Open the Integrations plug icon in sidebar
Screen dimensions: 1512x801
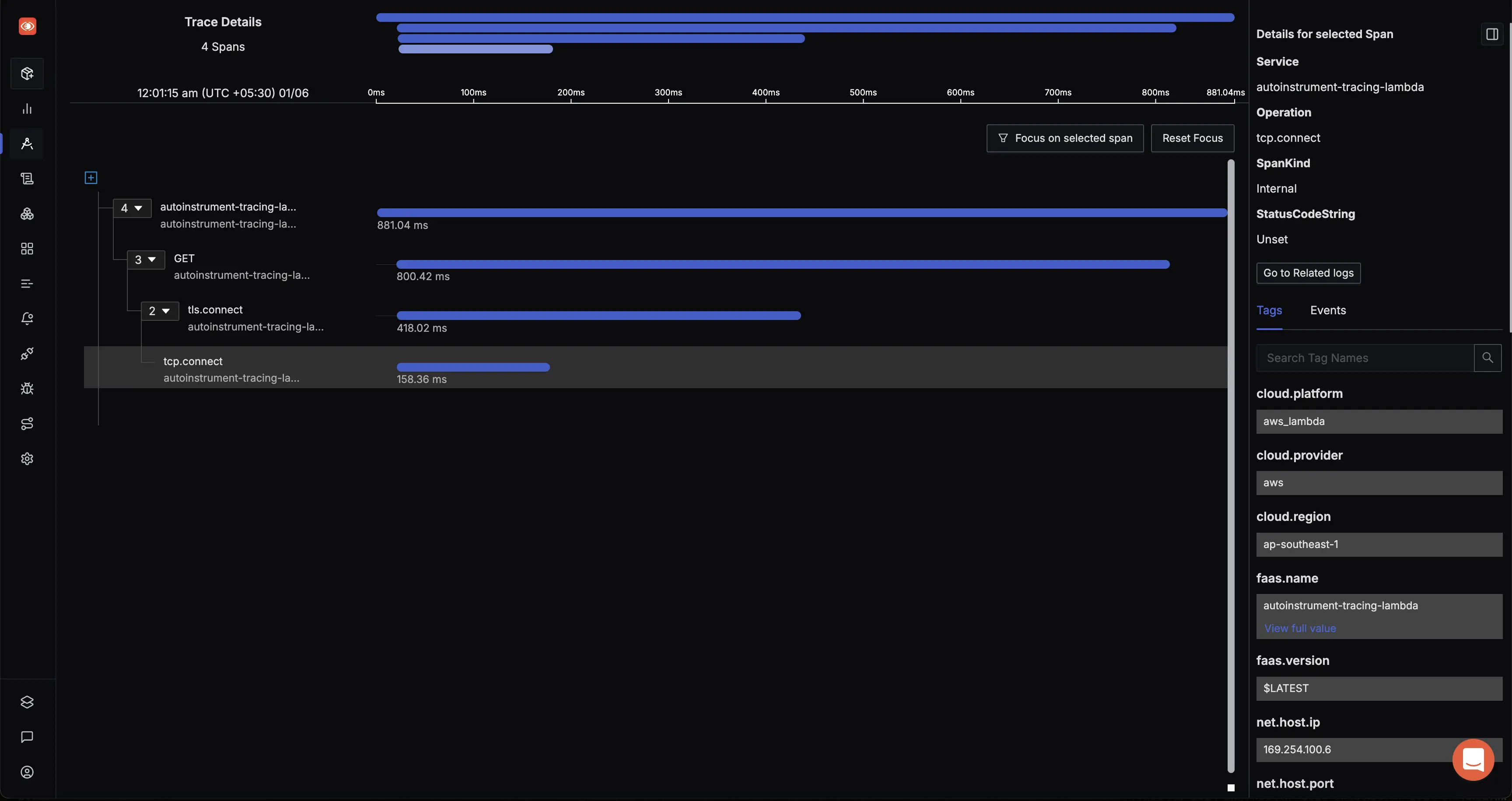click(x=27, y=354)
